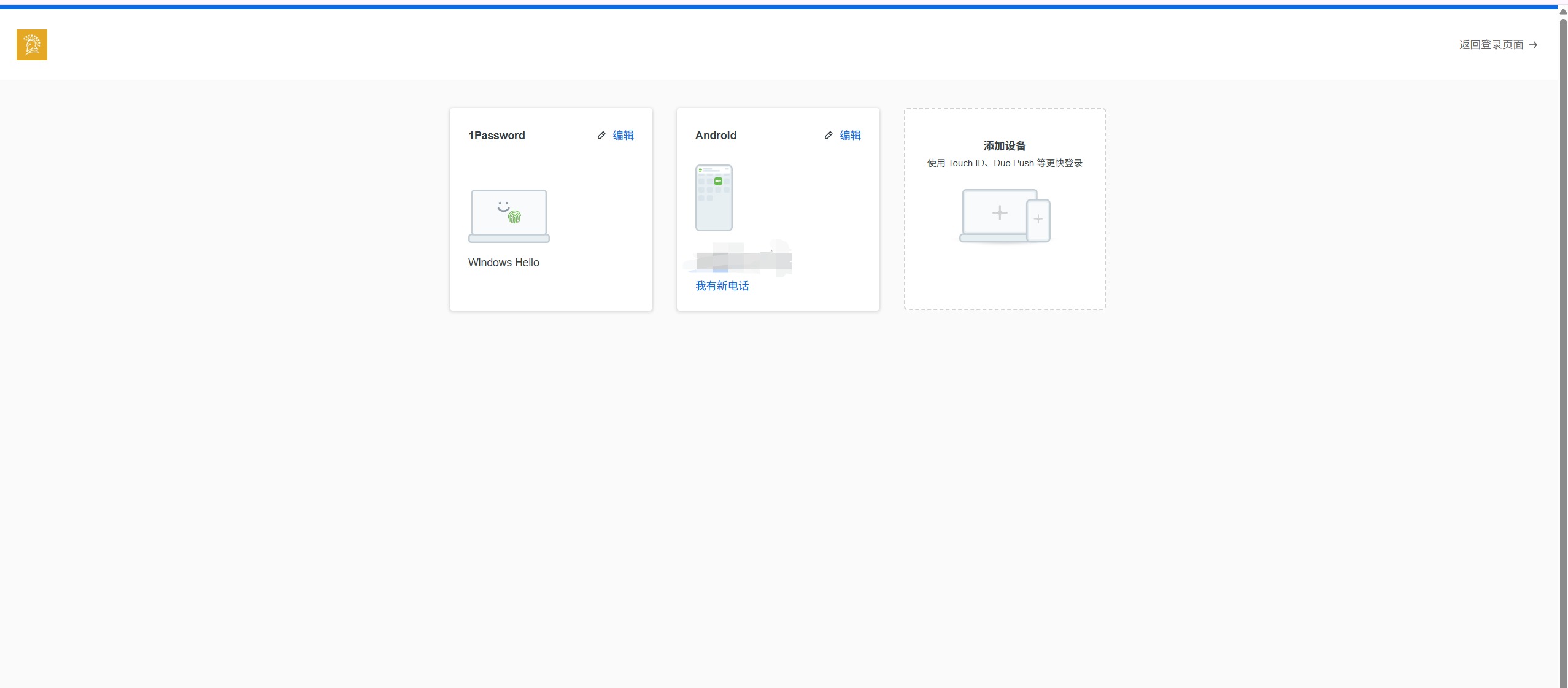Click 返回登录页面 link
This screenshot has width=1568, height=688.
tap(1491, 45)
